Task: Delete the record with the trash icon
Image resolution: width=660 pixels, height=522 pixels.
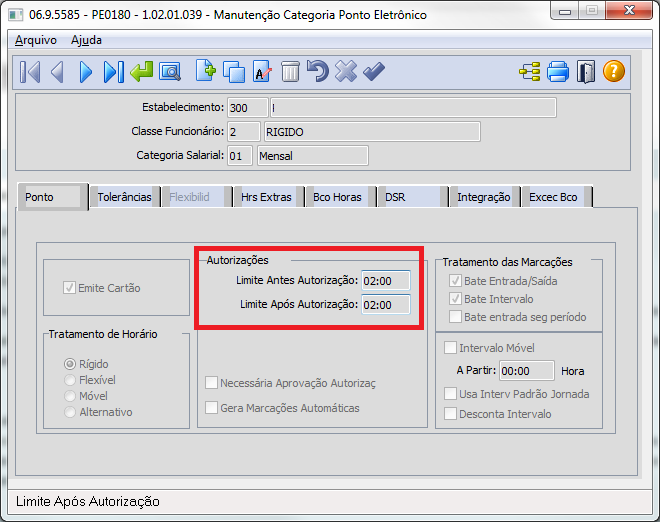Action: [290, 72]
